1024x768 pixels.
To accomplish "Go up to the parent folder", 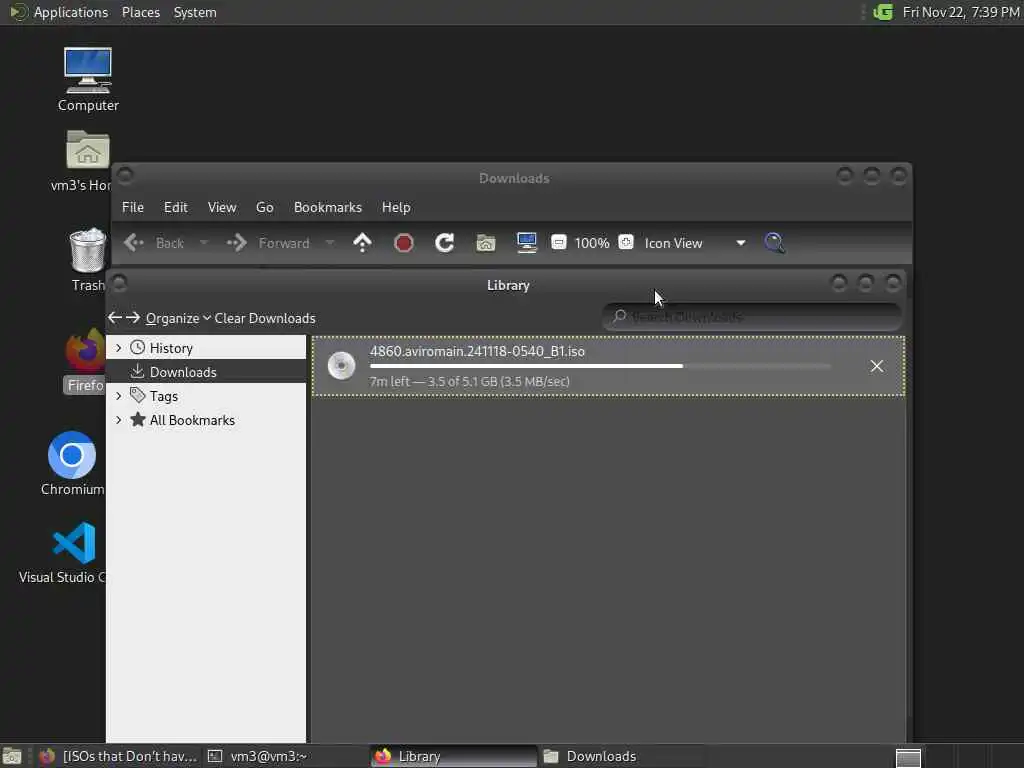I will [362, 243].
